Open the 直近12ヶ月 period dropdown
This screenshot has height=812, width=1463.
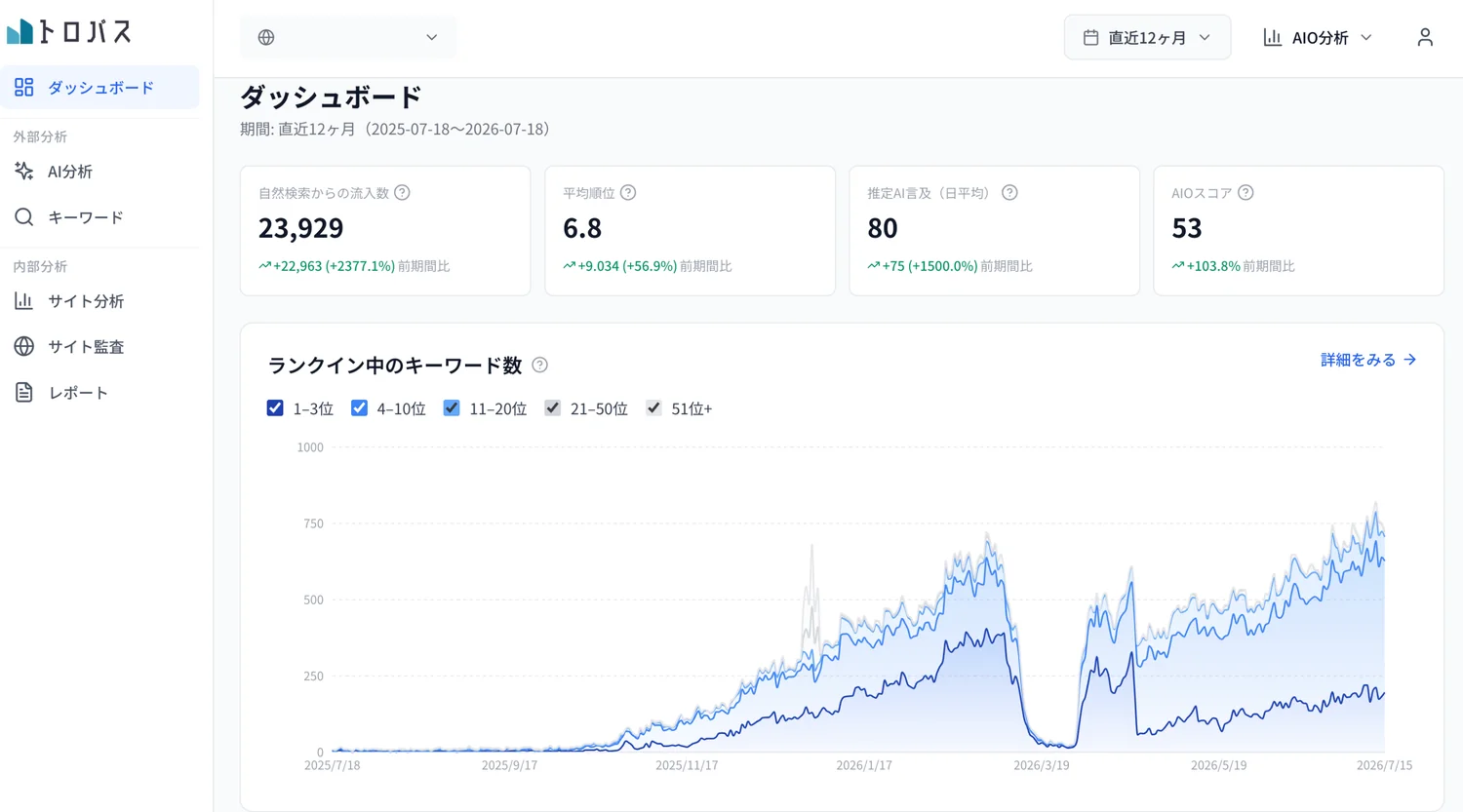pos(1147,37)
